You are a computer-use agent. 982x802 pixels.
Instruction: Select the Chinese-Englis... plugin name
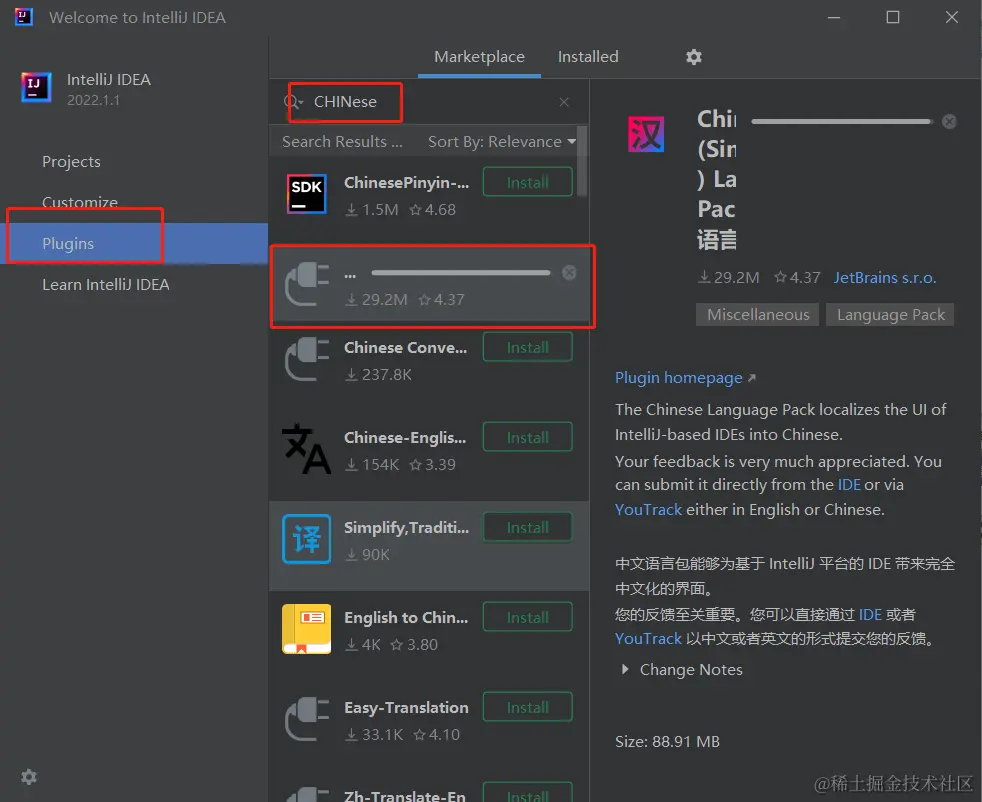(x=405, y=438)
